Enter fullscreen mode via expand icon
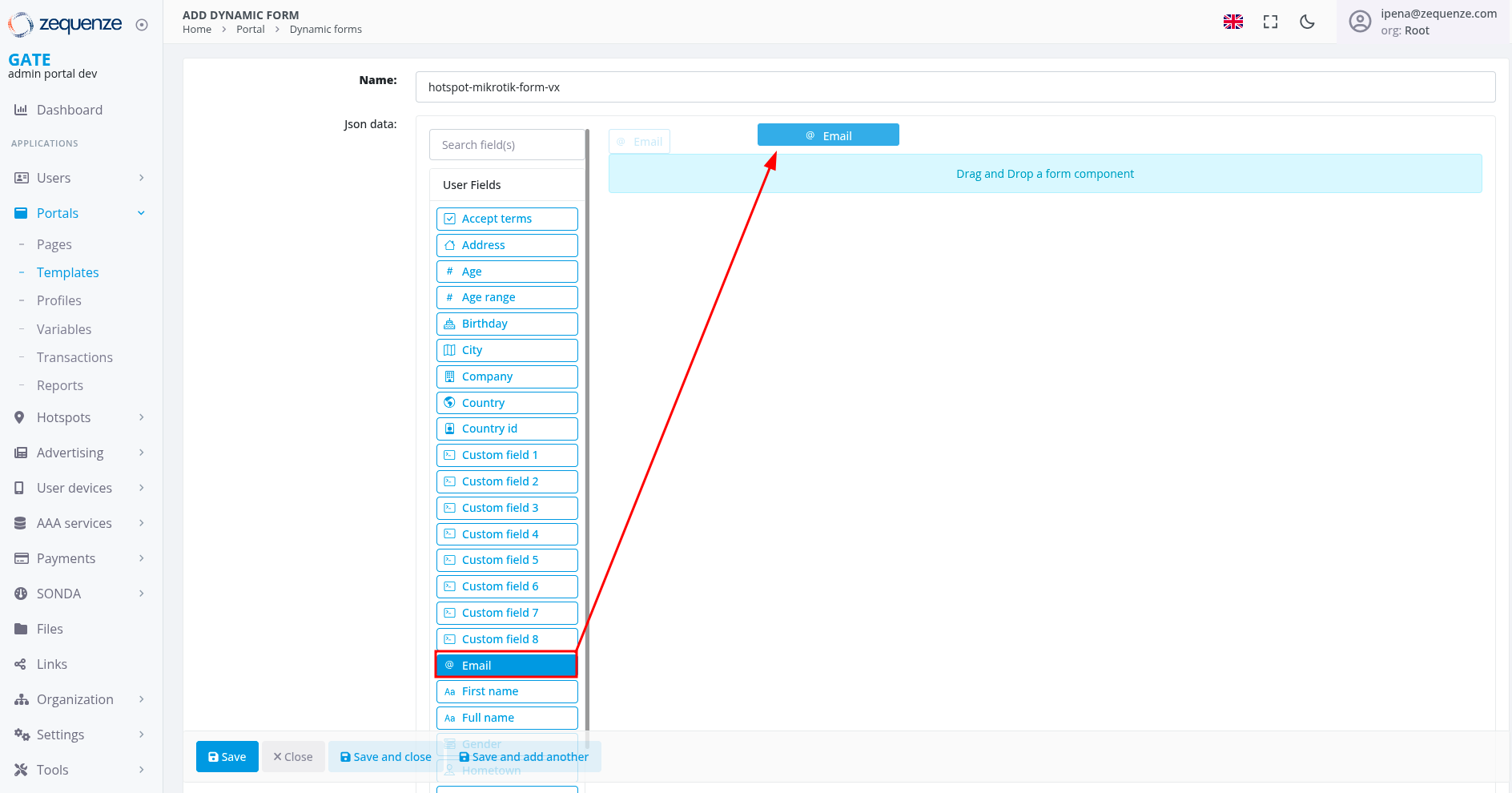1512x793 pixels. point(1270,22)
